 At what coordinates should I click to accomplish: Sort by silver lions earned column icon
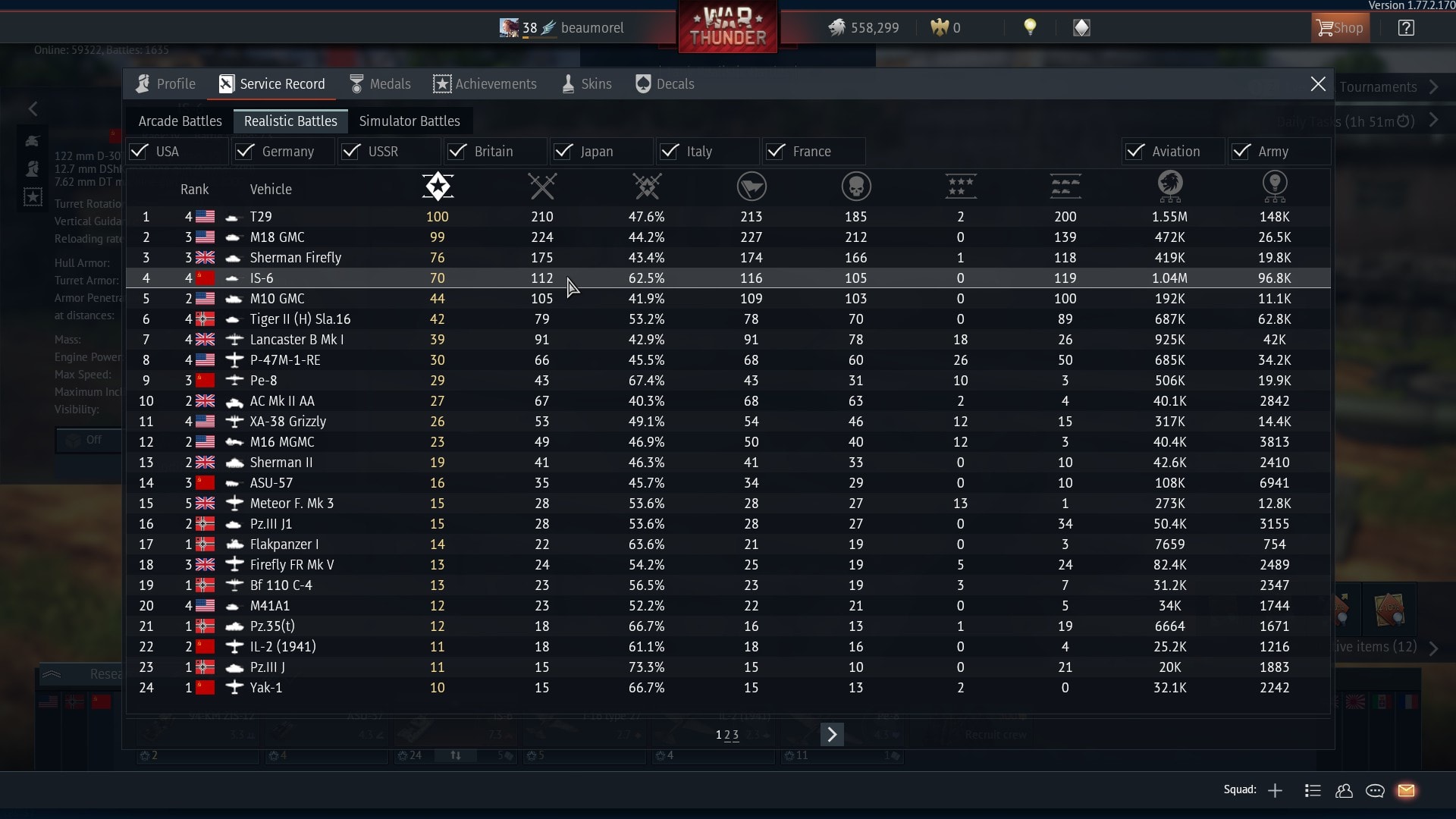point(1170,187)
